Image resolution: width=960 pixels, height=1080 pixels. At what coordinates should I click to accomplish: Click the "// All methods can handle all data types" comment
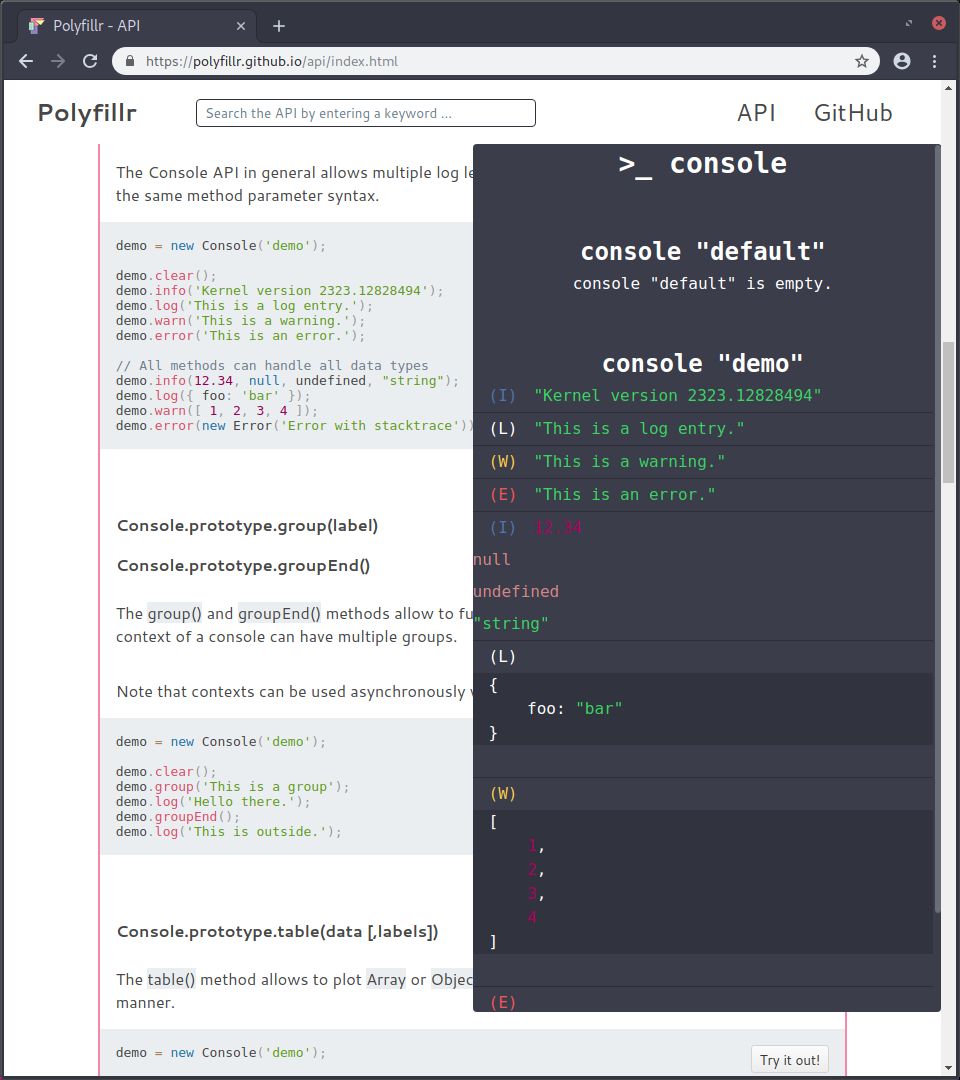click(x=272, y=366)
